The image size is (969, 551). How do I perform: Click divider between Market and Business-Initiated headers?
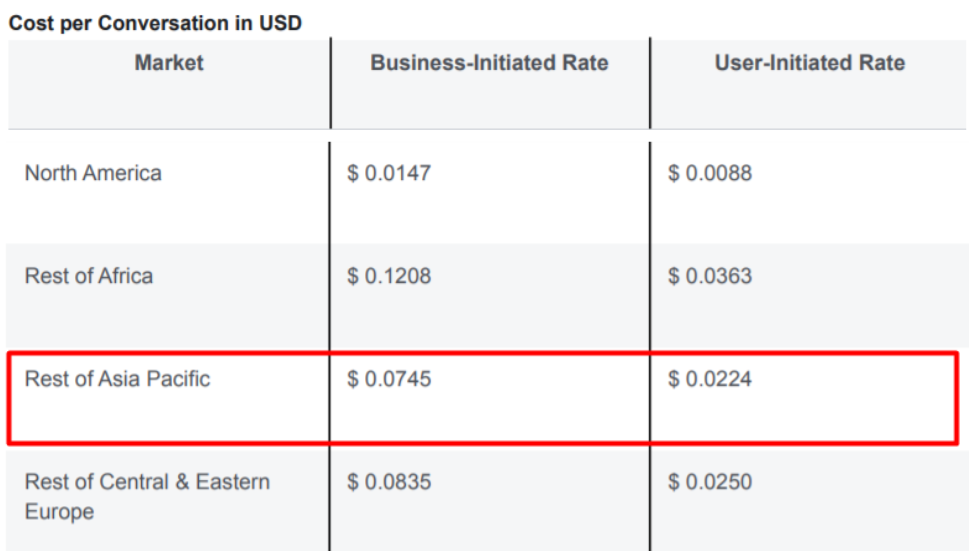tap(330, 85)
